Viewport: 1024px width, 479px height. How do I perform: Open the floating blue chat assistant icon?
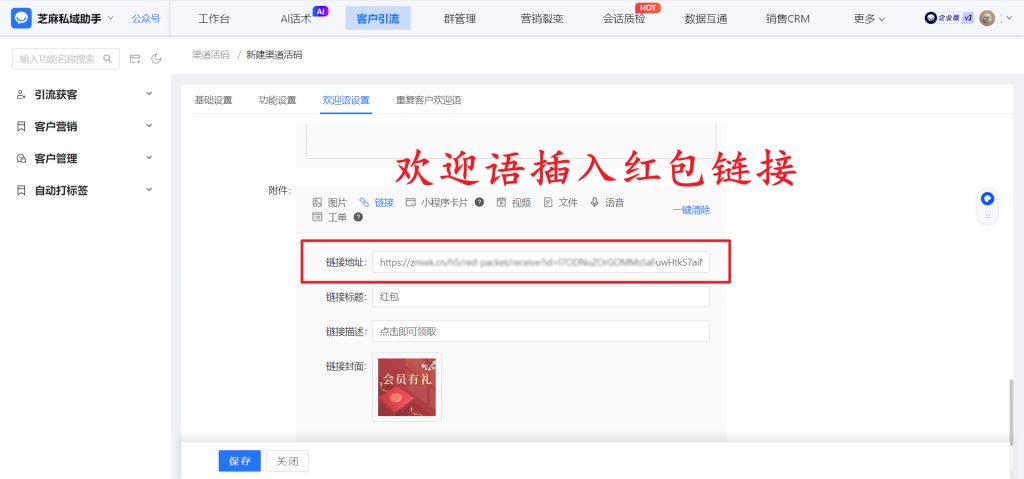tap(987, 199)
